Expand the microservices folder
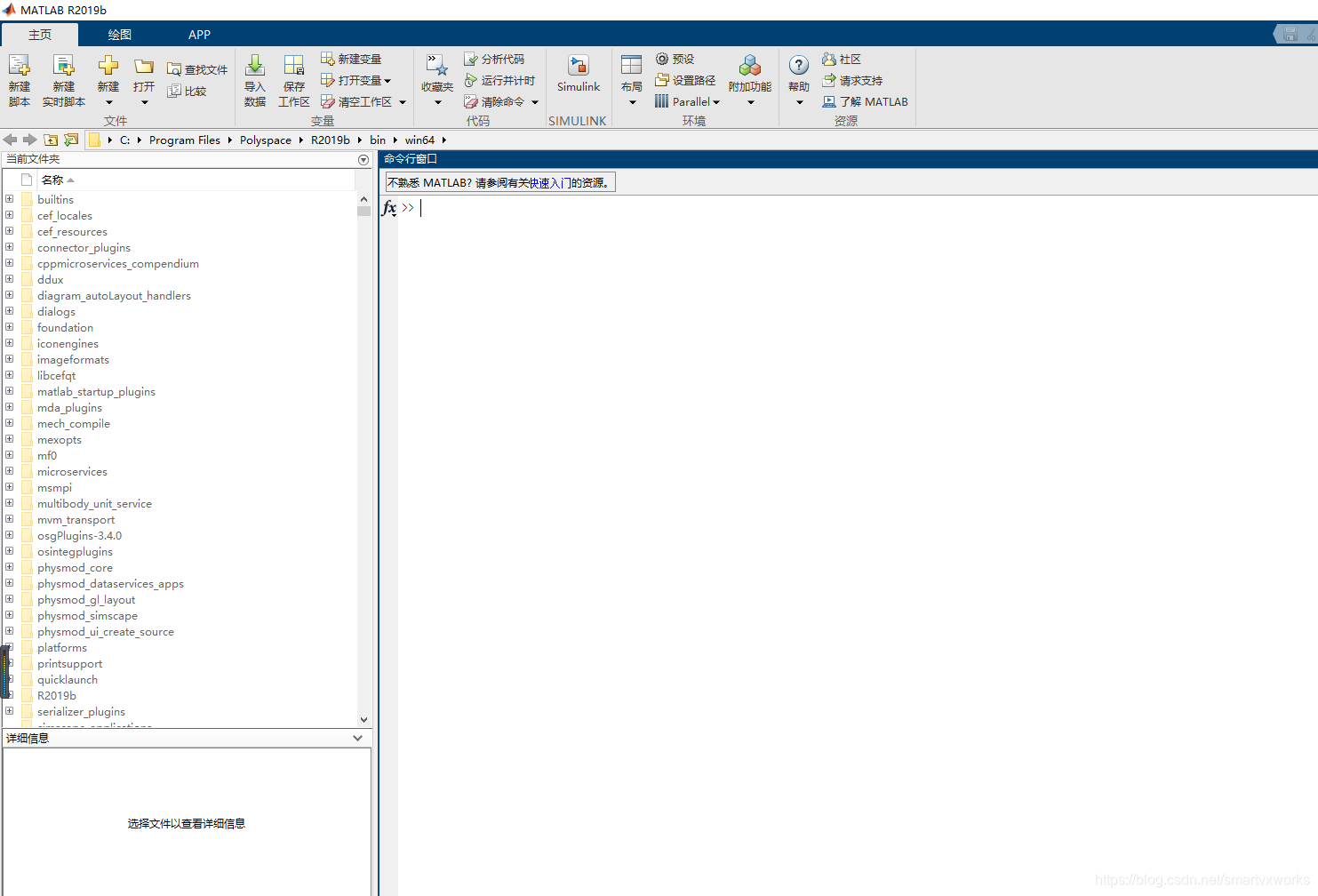 (9, 471)
